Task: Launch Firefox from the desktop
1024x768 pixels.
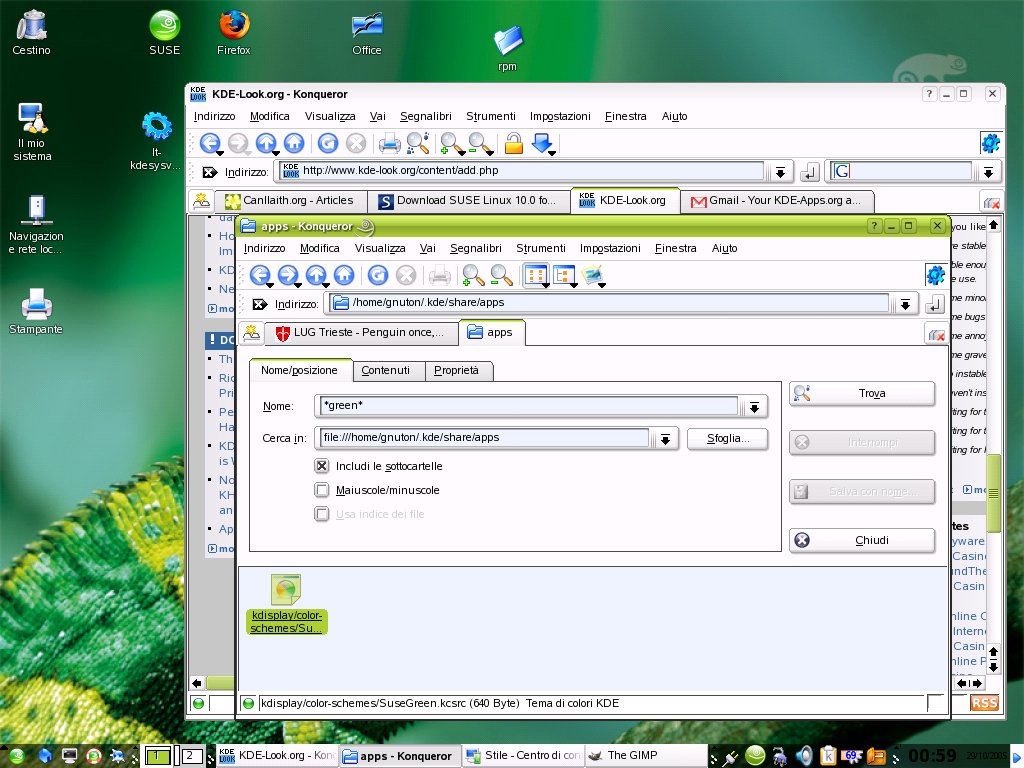Action: pos(234,33)
